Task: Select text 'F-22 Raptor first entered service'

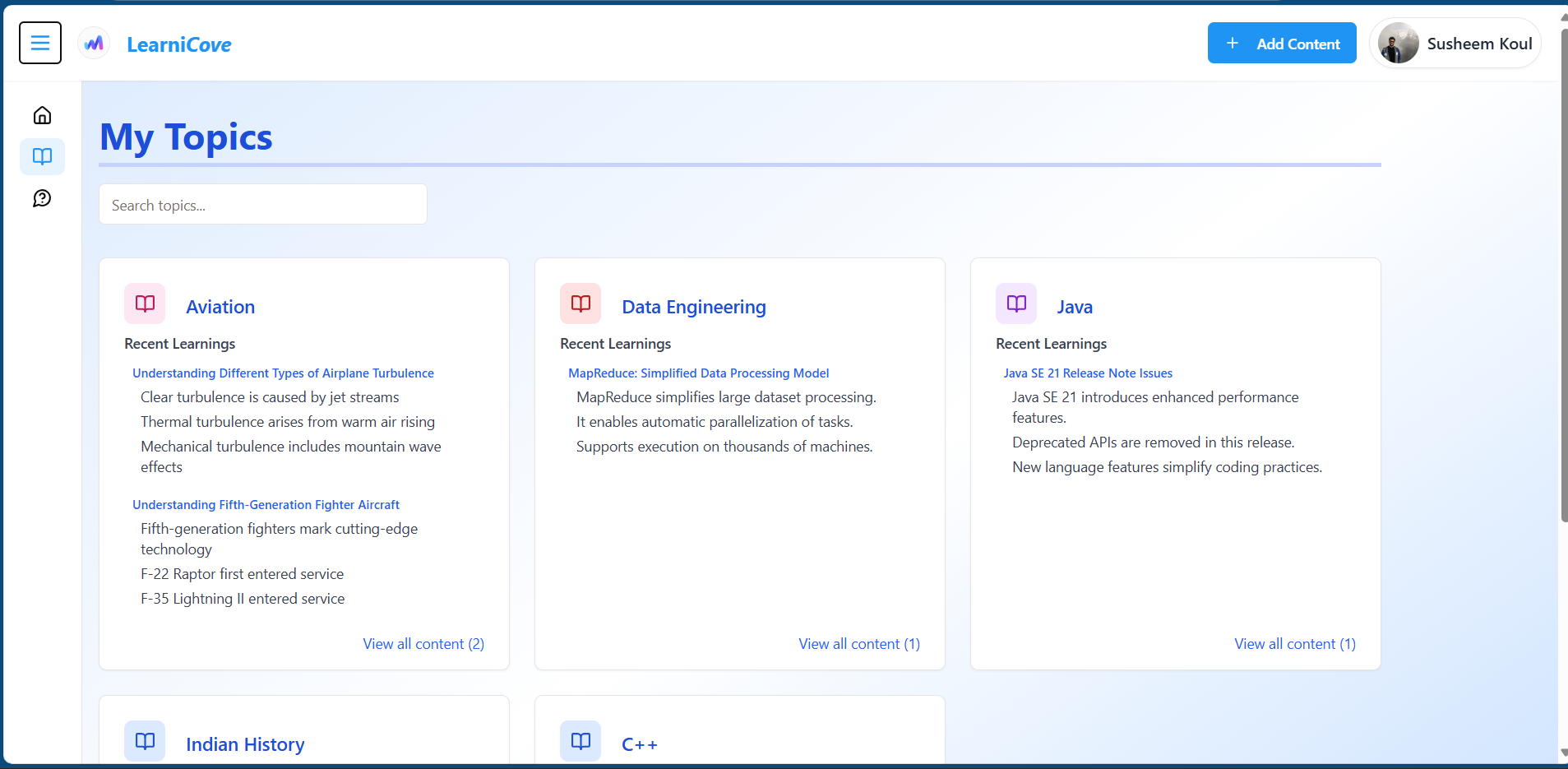Action: (242, 574)
